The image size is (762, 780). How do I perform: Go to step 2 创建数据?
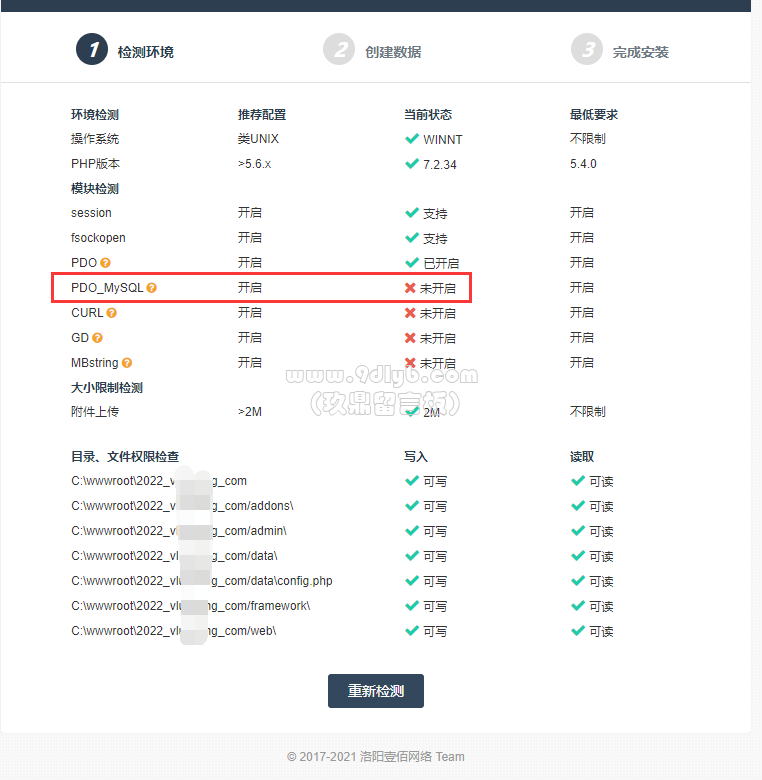click(x=372, y=50)
